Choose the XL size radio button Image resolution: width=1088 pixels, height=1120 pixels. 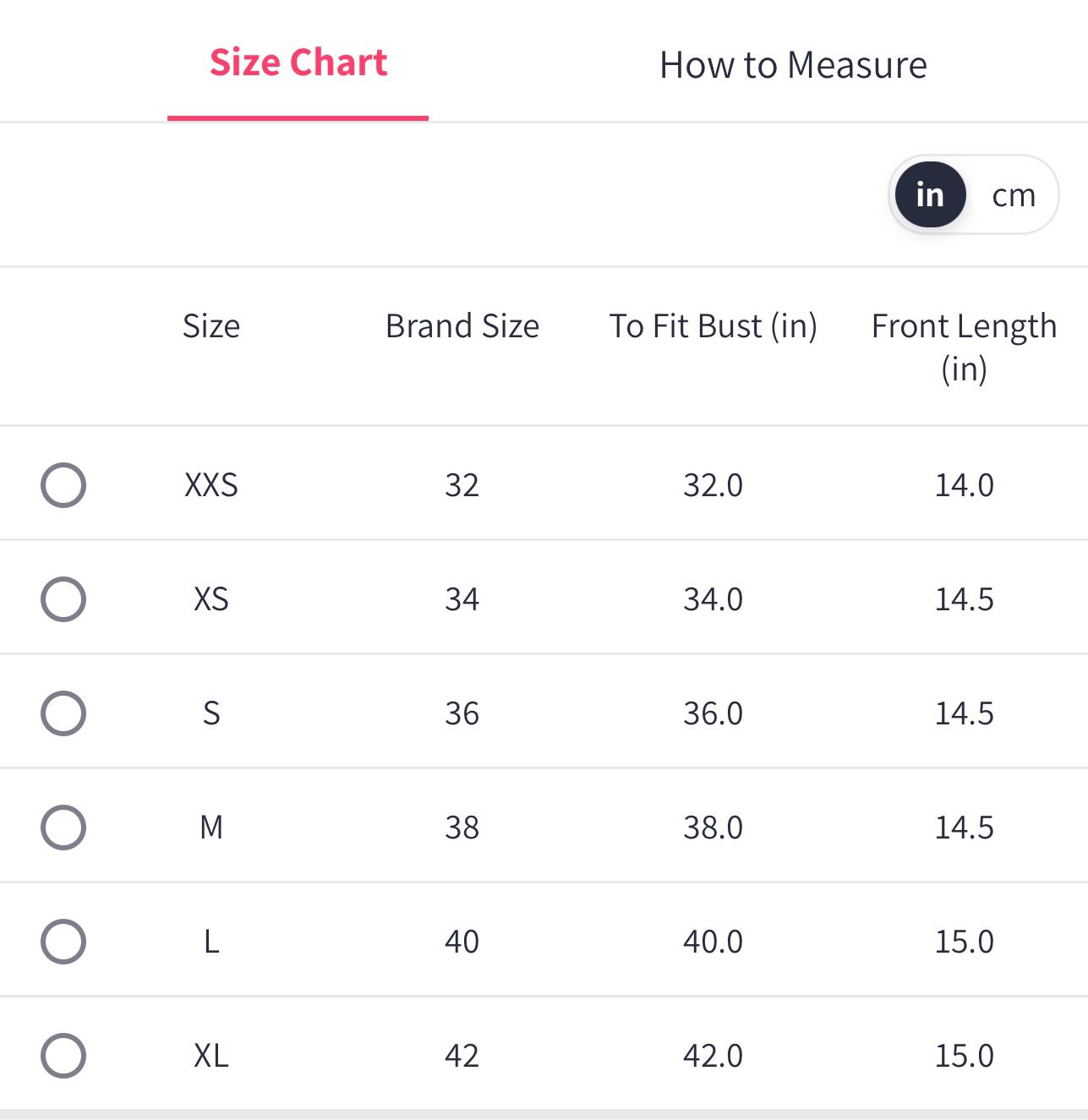pyautogui.click(x=63, y=1056)
